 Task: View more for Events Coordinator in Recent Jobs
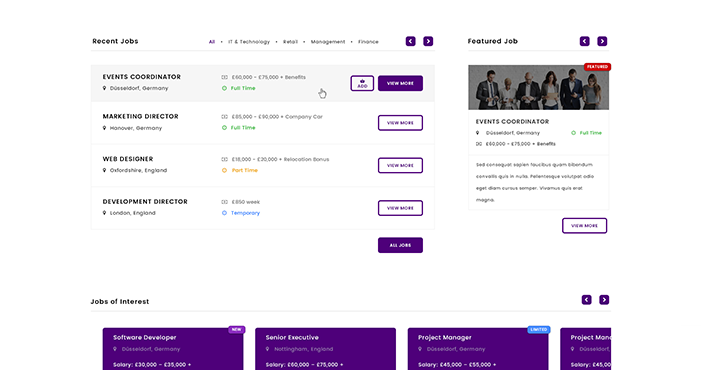400,83
